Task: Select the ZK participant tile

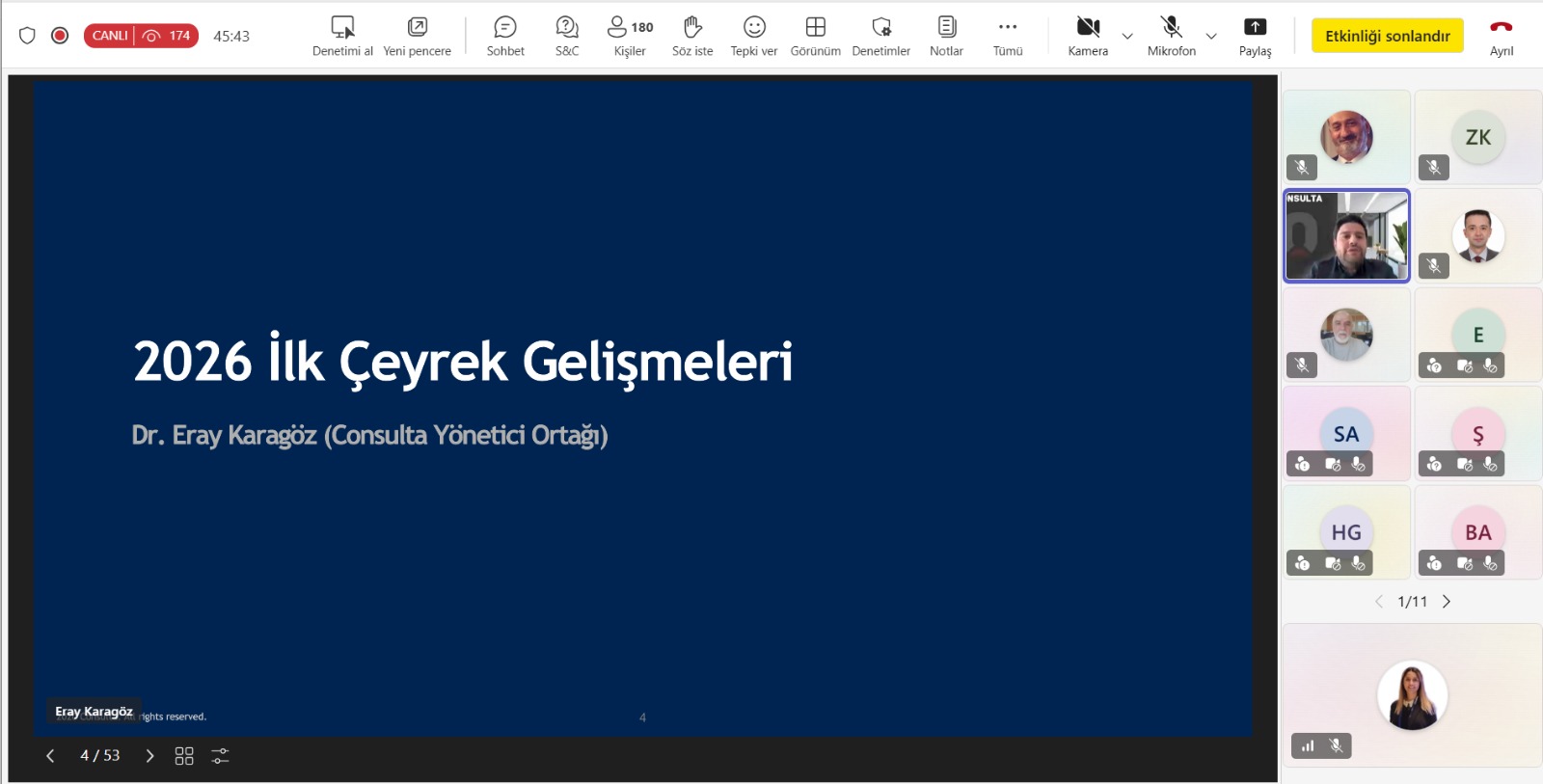Action: (1477, 137)
